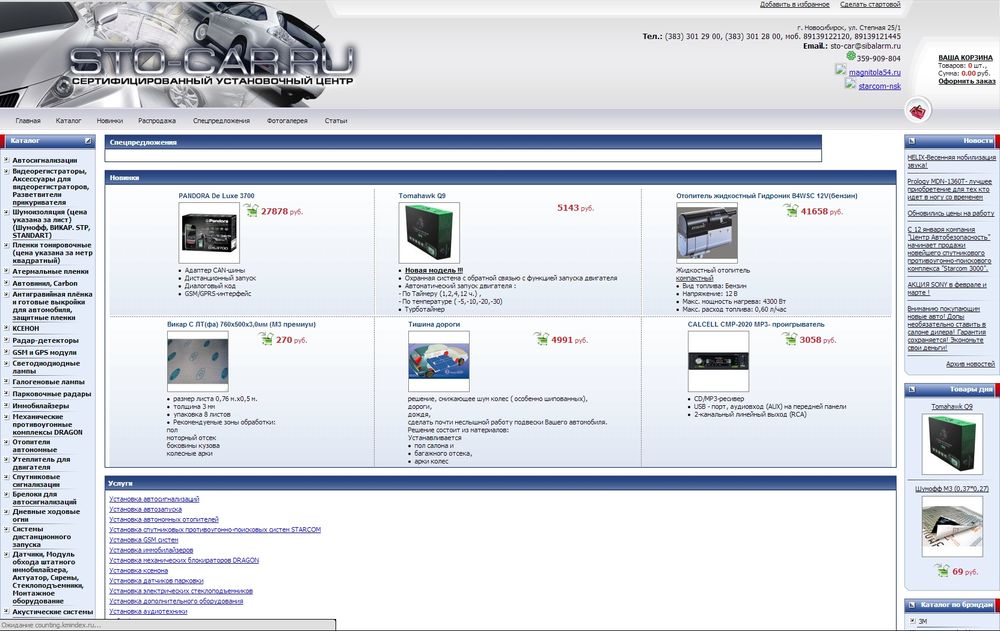Open the red shopping basket icon
The image size is (1000, 631).
point(918,110)
